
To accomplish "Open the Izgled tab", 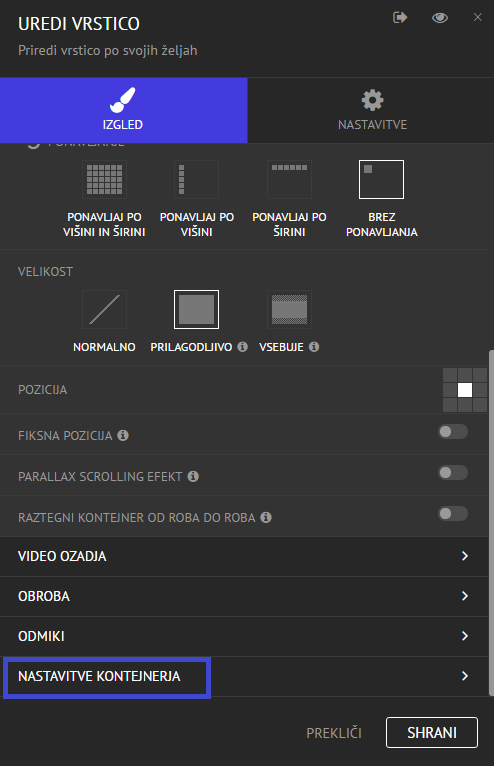I will pos(124,110).
